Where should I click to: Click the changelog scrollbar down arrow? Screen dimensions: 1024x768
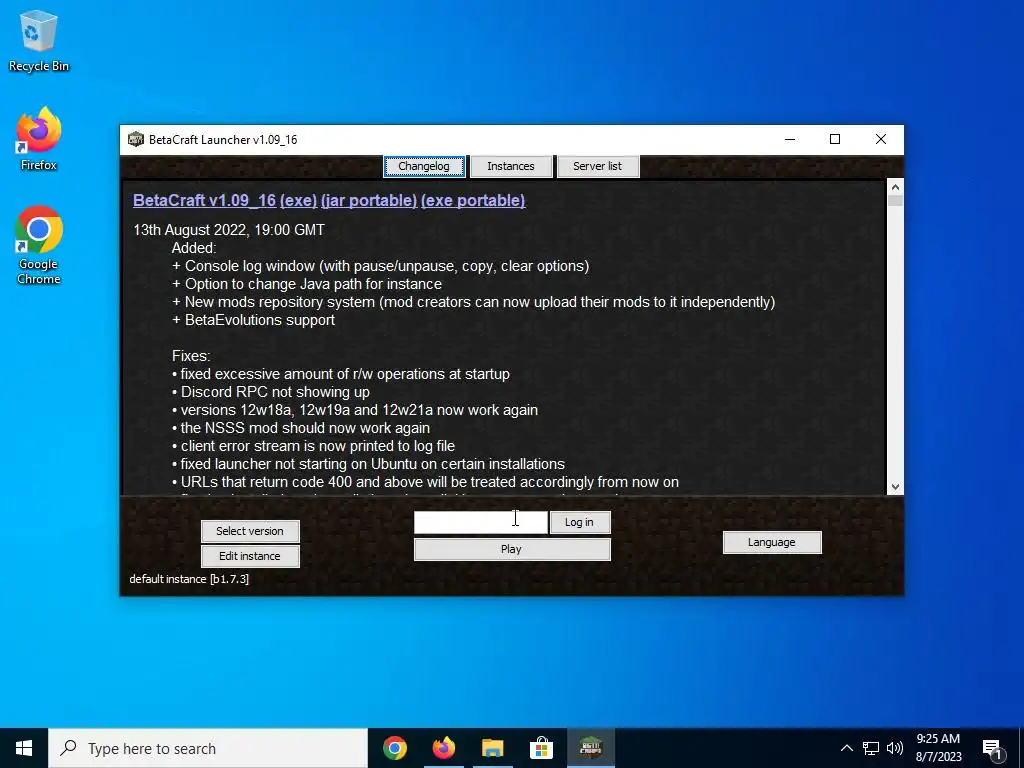895,487
